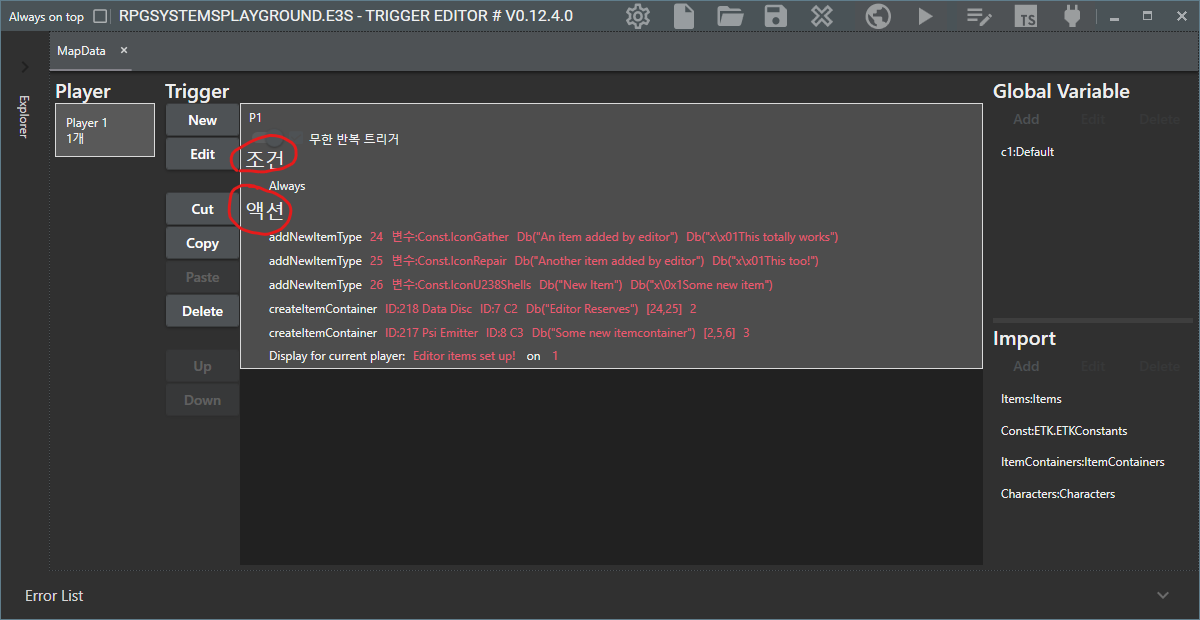Select createItemContainer ID:217 Psi Emitter line

[x=509, y=333]
